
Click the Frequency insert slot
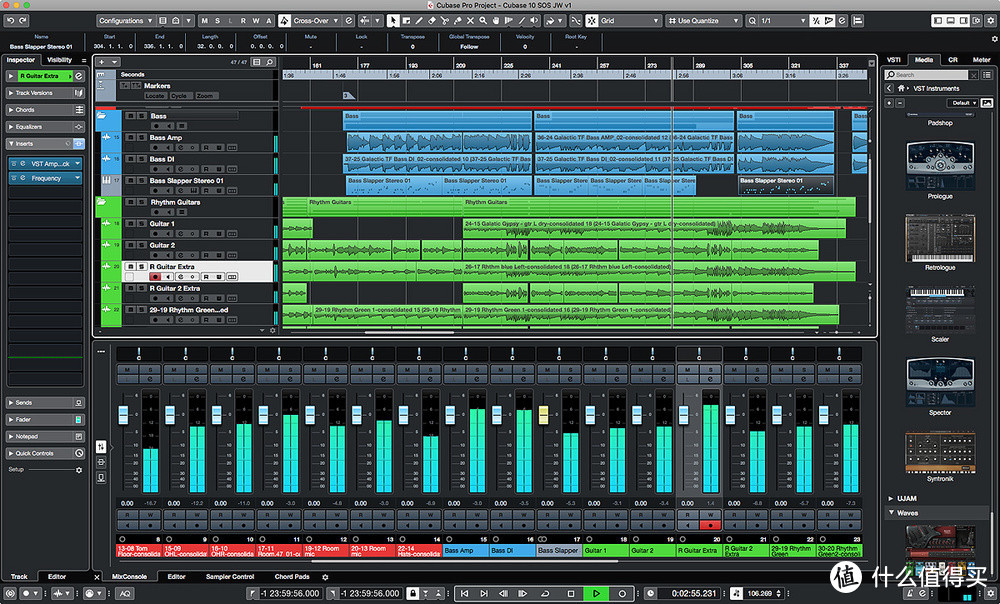(x=46, y=178)
